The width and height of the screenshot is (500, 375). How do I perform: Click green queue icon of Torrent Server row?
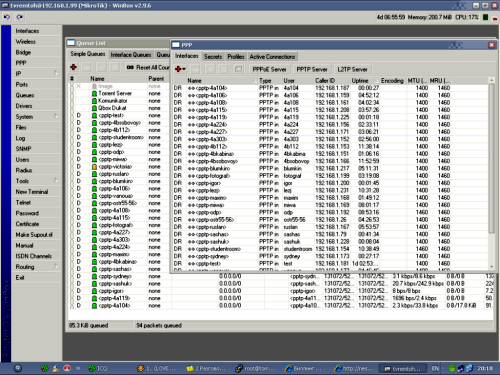pyautogui.click(x=95, y=94)
